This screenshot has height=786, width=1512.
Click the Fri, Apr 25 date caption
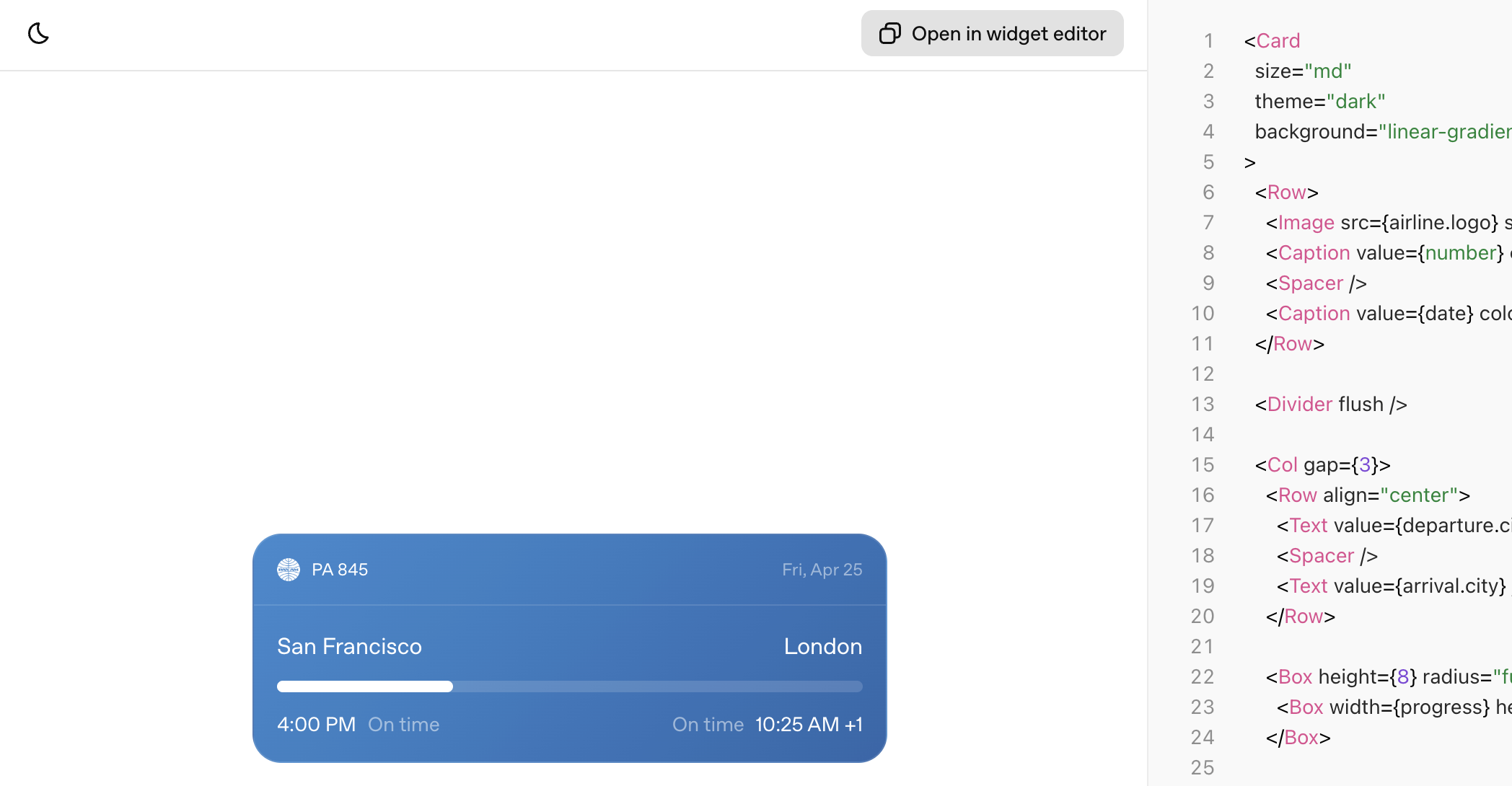coord(822,570)
